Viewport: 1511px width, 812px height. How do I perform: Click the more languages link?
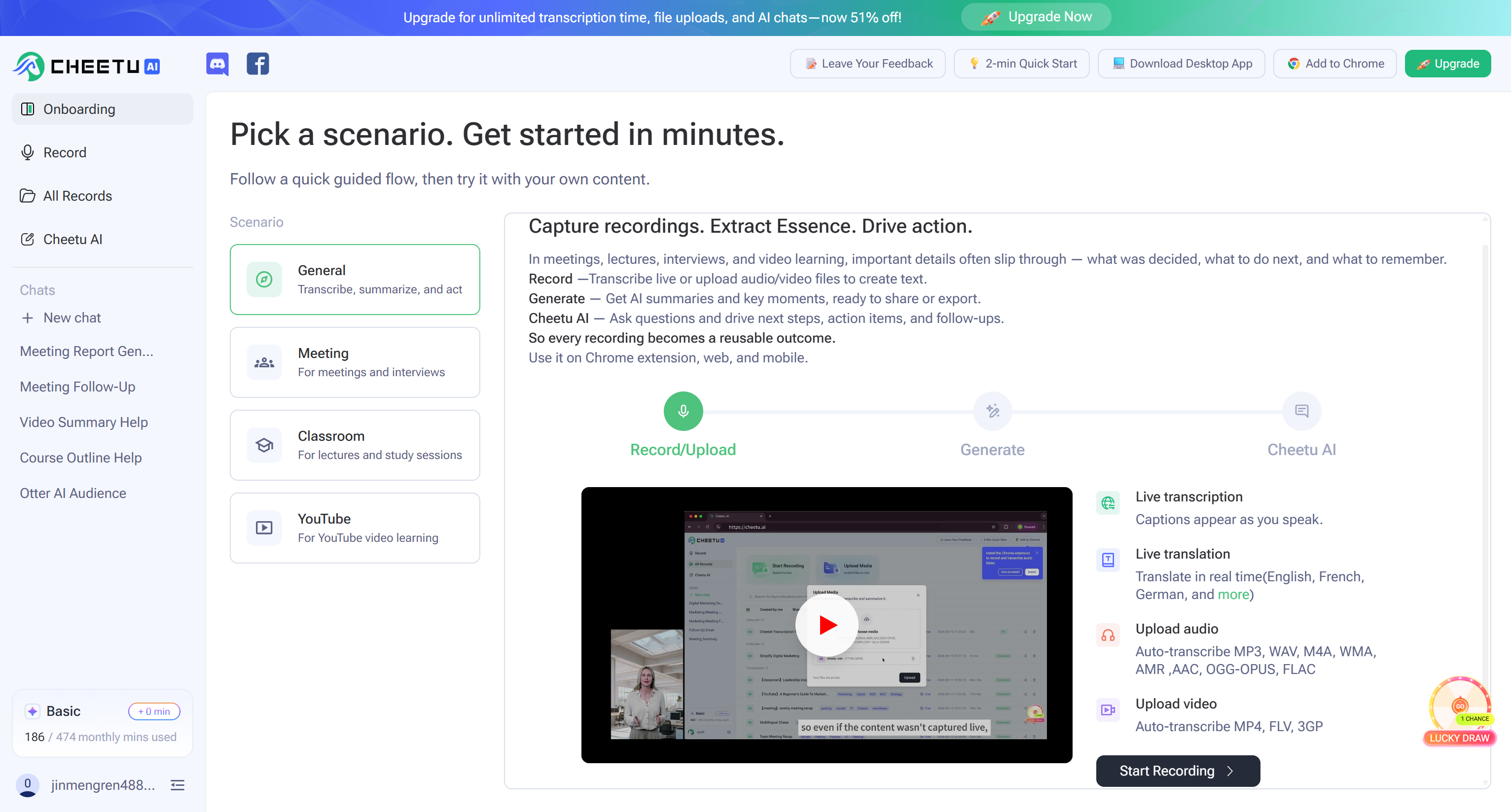pos(1233,595)
